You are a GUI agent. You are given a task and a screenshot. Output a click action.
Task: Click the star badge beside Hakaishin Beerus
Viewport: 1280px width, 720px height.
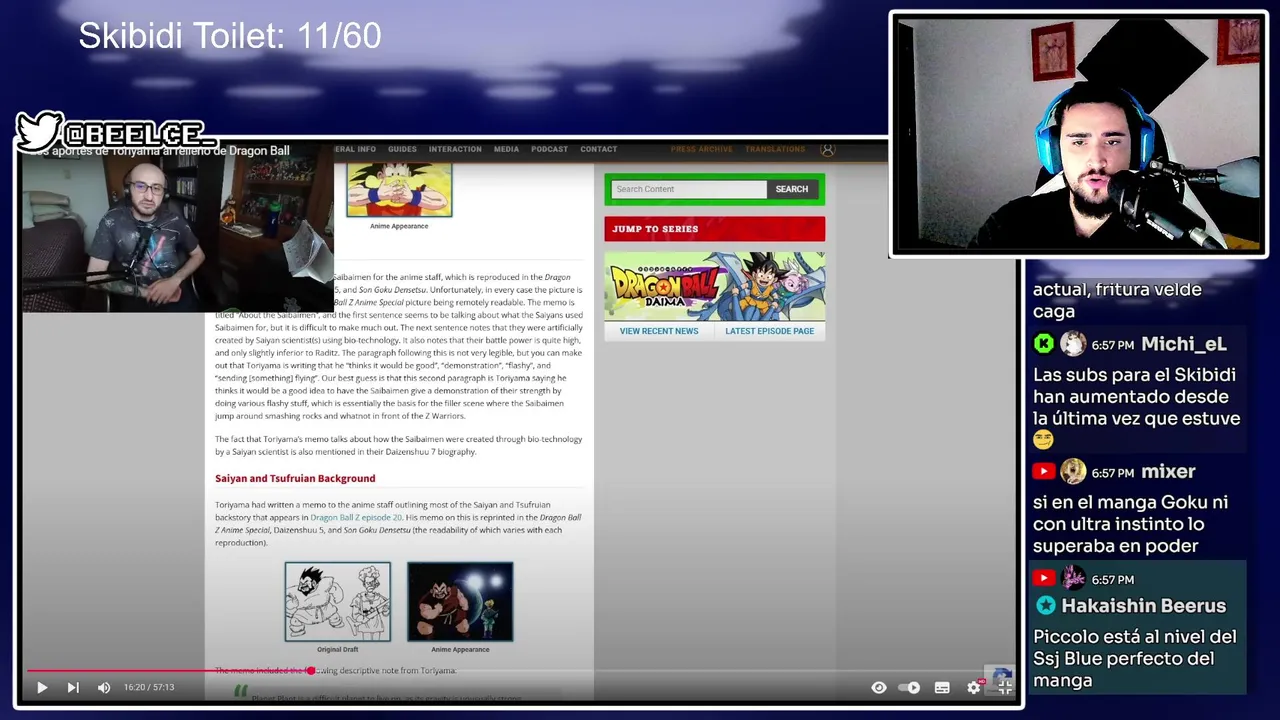[x=1045, y=605]
